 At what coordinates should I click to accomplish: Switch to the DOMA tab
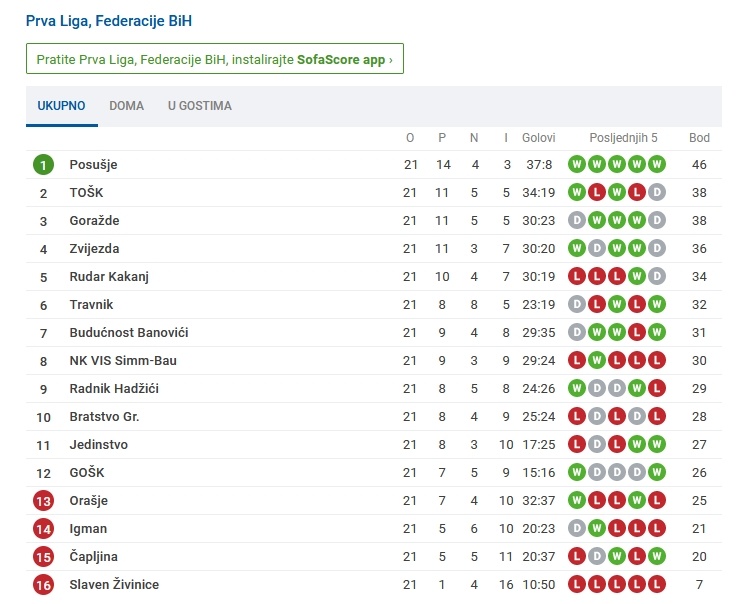[126, 105]
